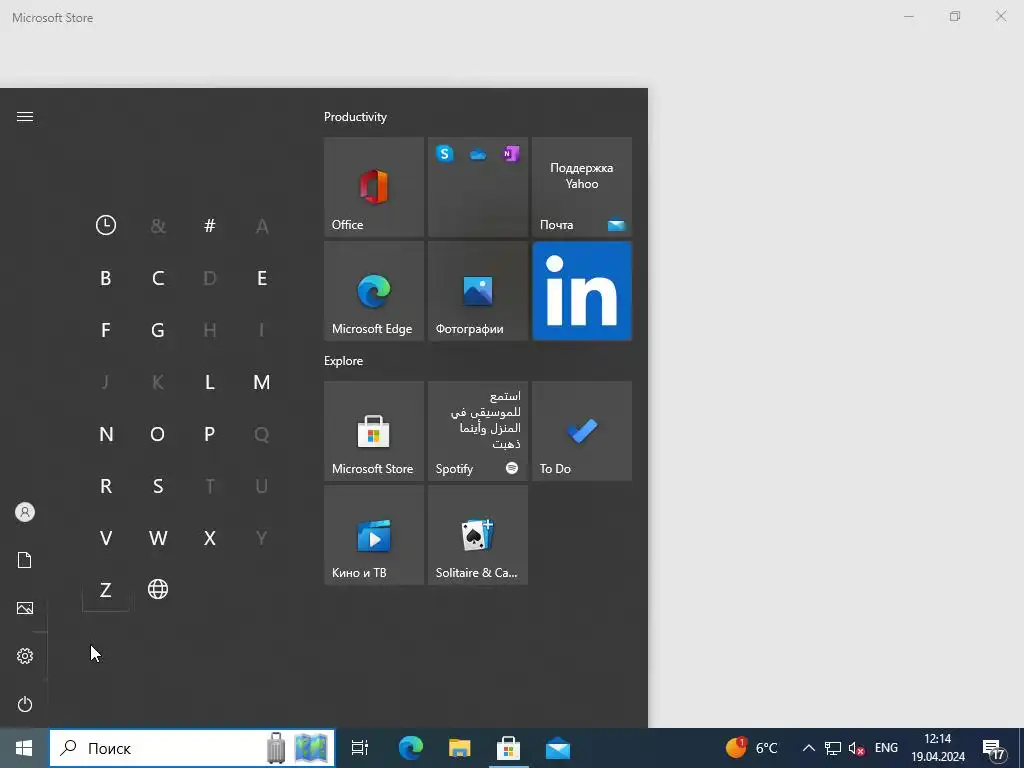
Task: Jump to recently added clock icon
Action: coord(106,225)
